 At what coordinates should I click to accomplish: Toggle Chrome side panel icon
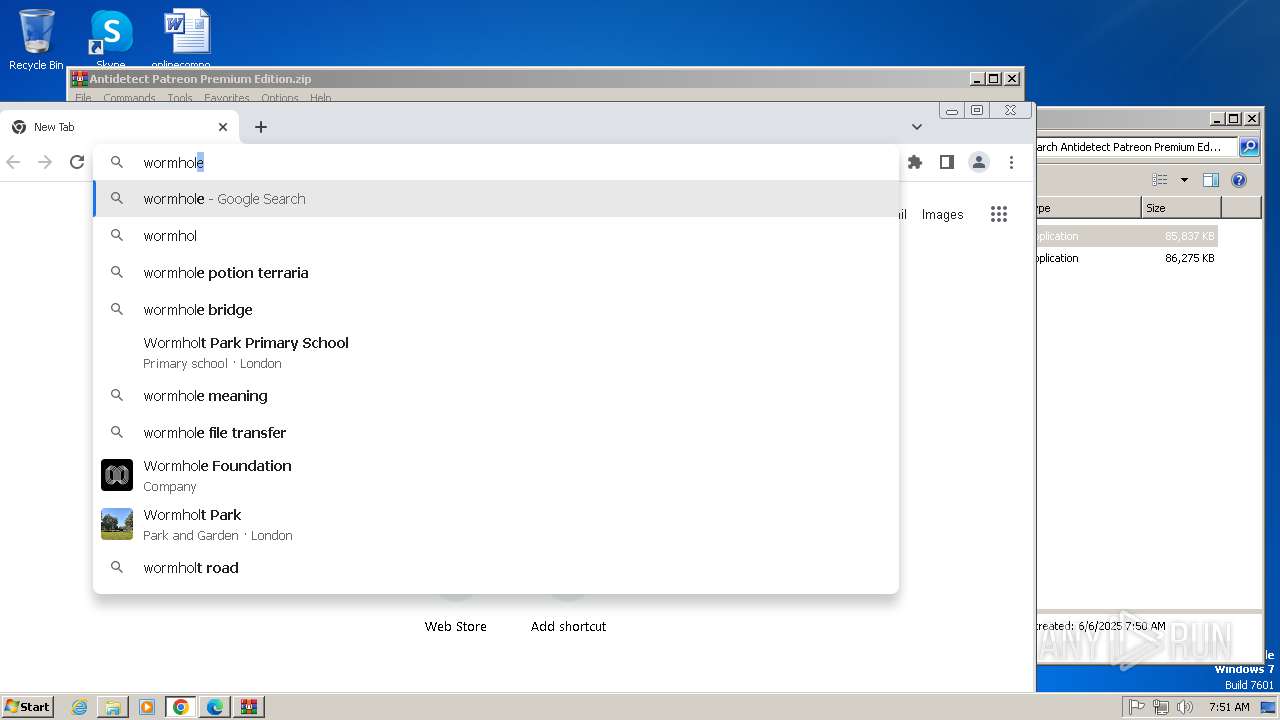tap(946, 162)
